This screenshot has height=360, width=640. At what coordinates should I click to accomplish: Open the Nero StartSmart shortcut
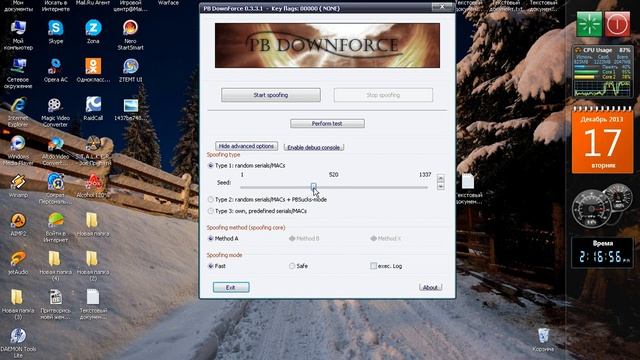coord(130,35)
